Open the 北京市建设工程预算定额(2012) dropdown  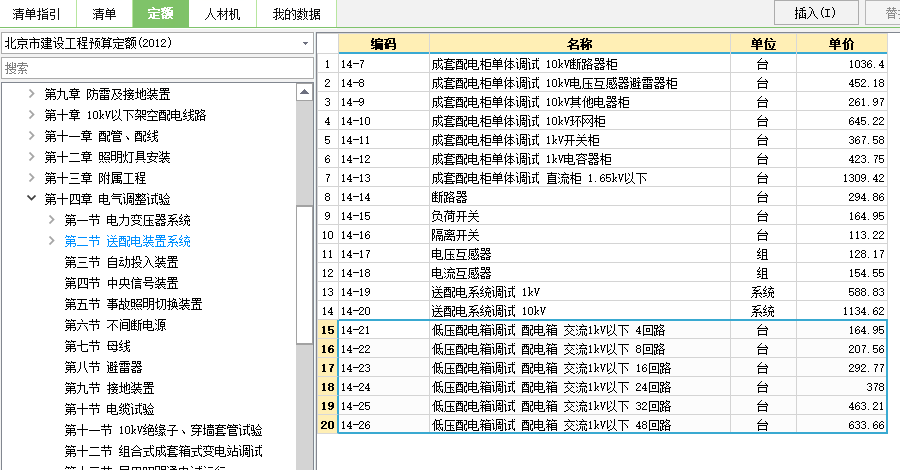click(157, 43)
